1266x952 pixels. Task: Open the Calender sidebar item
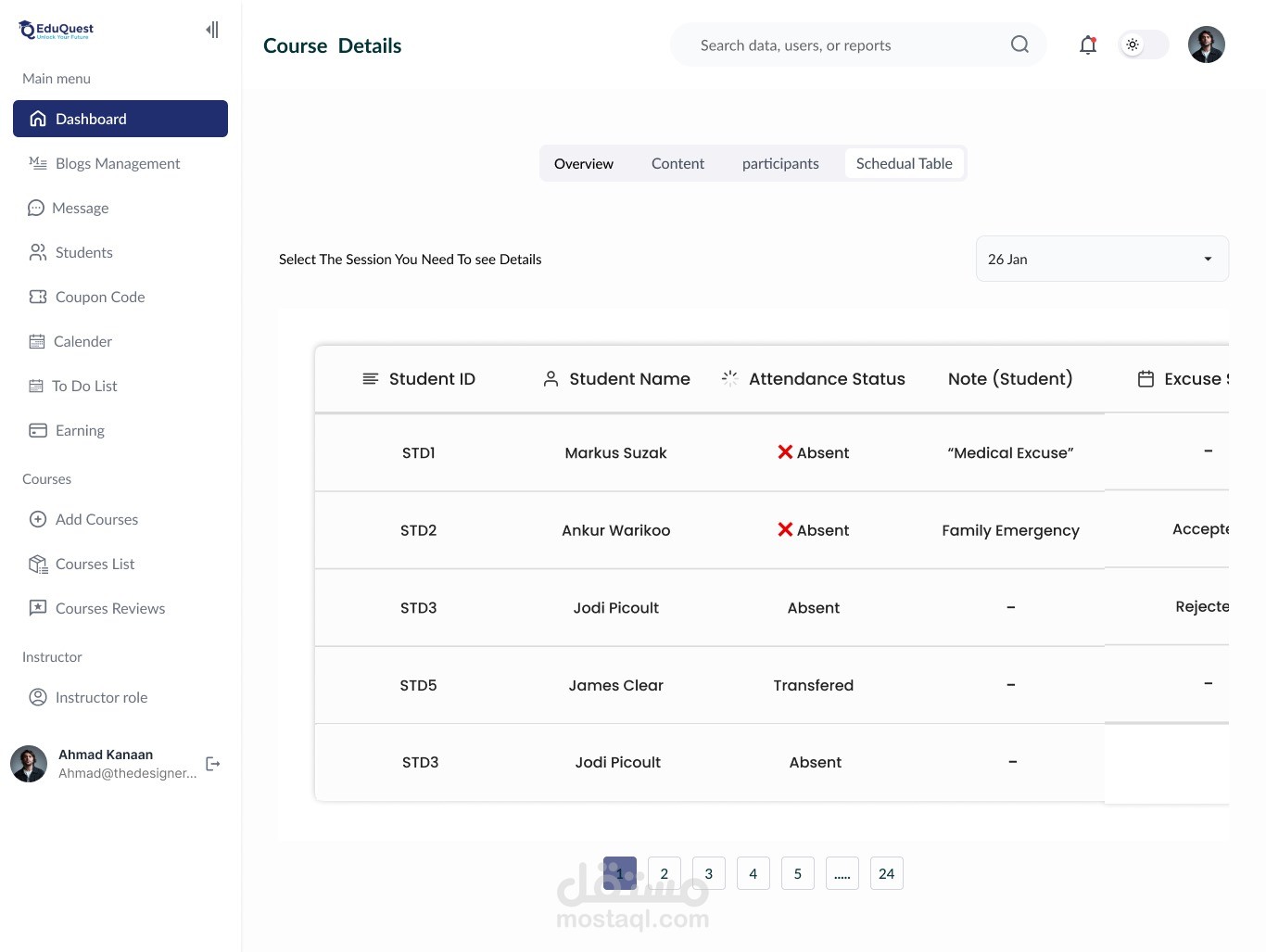82,341
